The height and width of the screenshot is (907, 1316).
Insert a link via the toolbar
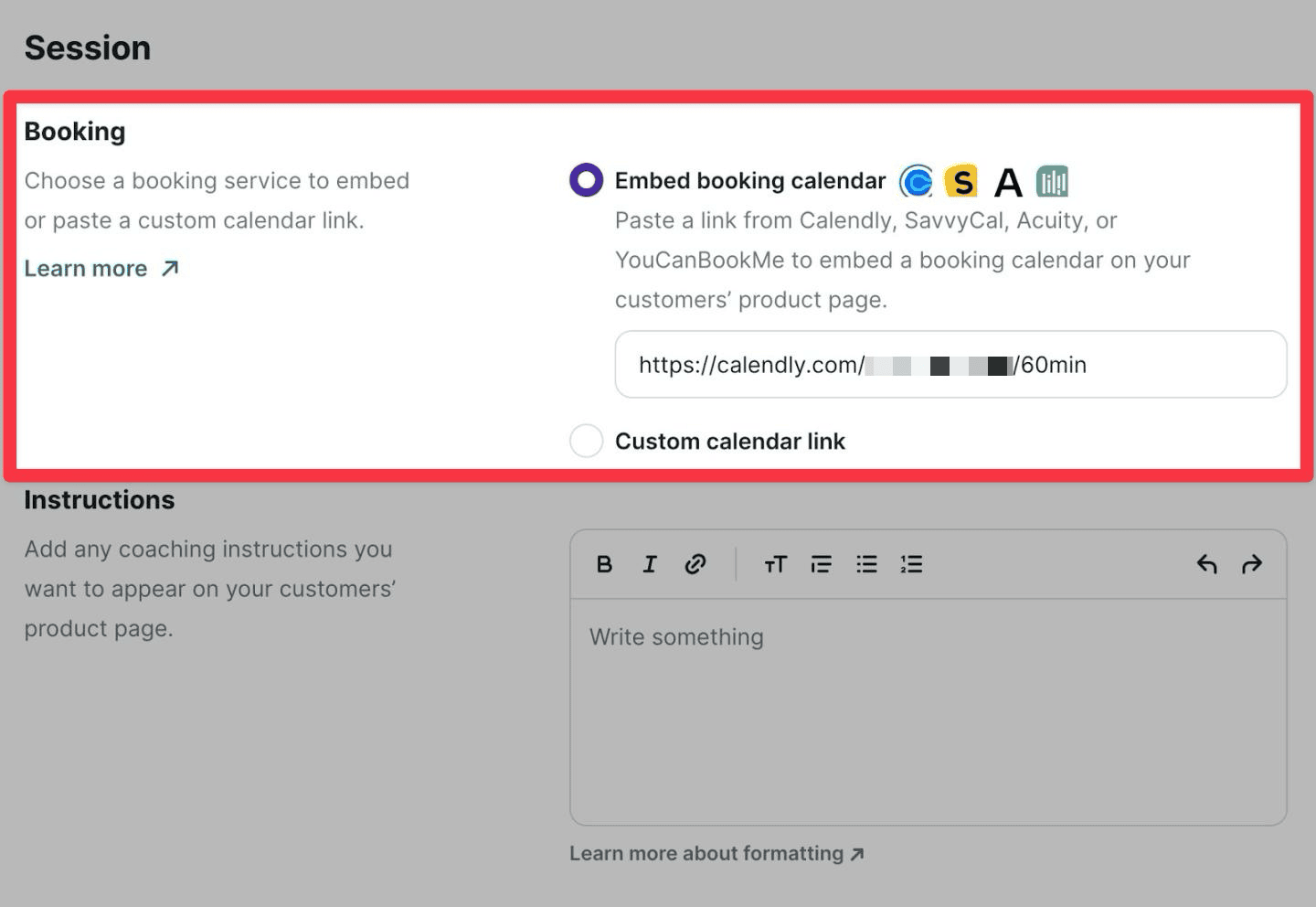pyautogui.click(x=695, y=564)
